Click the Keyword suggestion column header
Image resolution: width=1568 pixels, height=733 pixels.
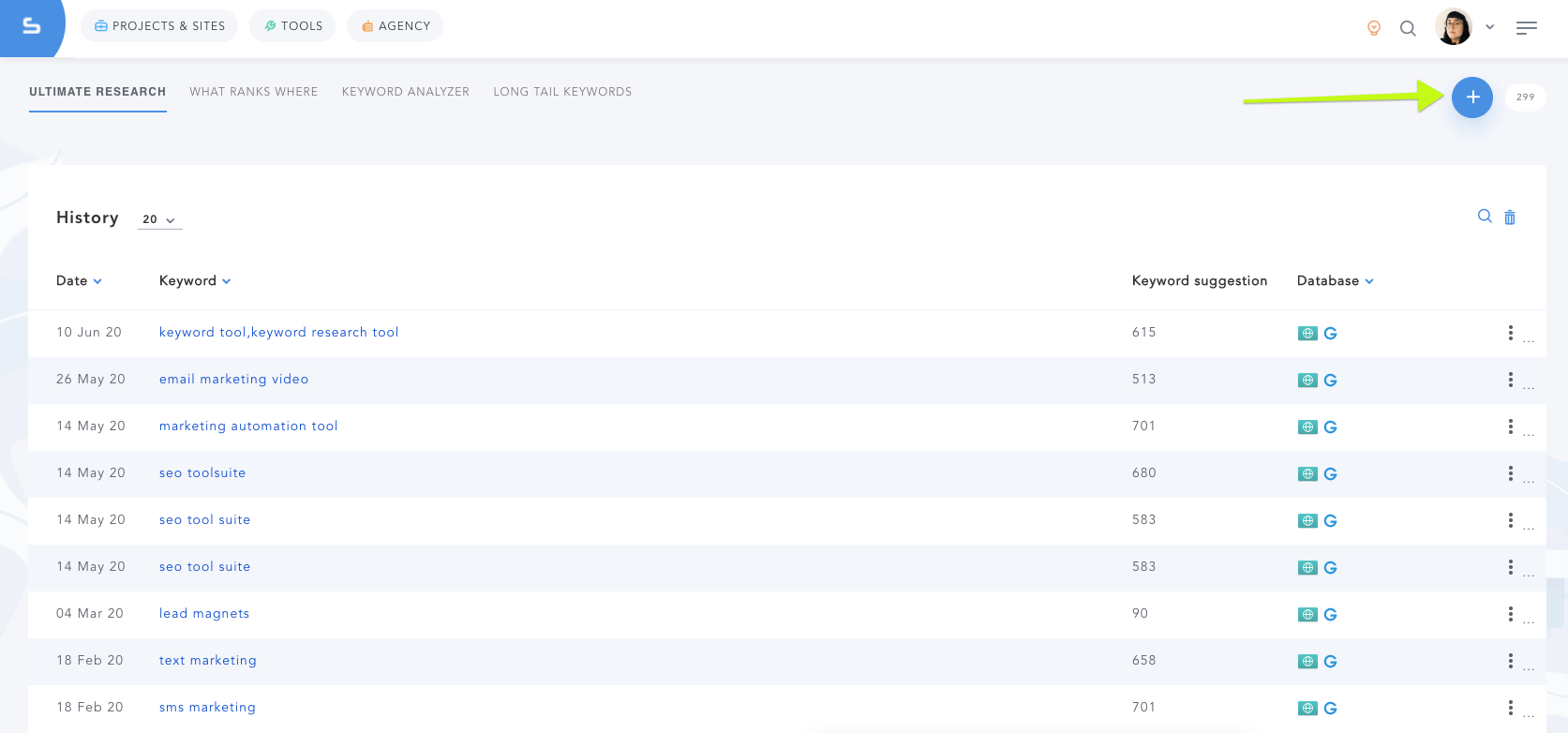1200,281
